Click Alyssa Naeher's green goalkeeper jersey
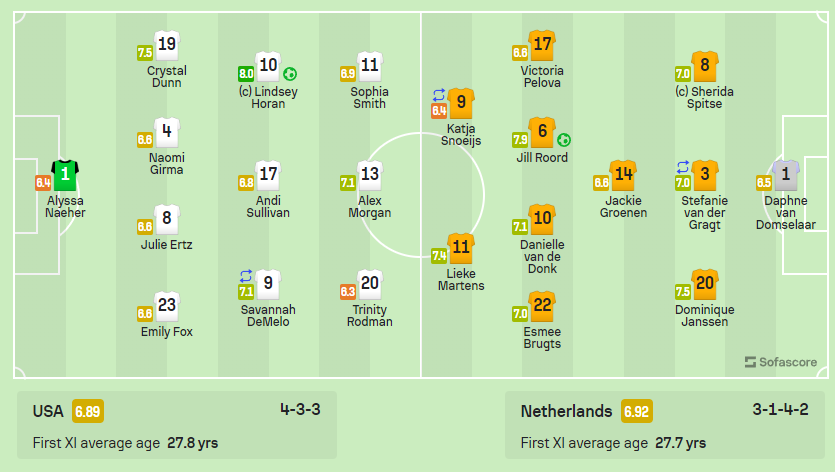This screenshot has width=835, height=472. pyautogui.click(x=65, y=175)
